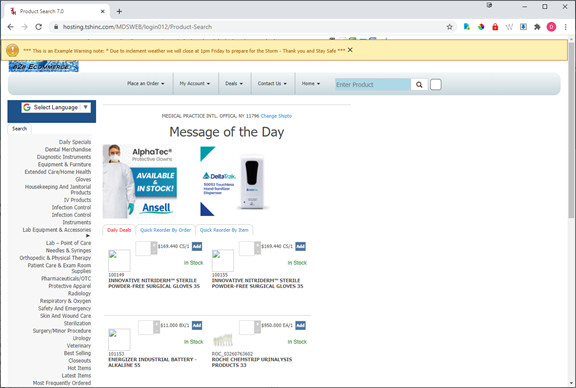The image size is (576, 388).
Task: Reload the page with refresh icon
Action: point(38,27)
